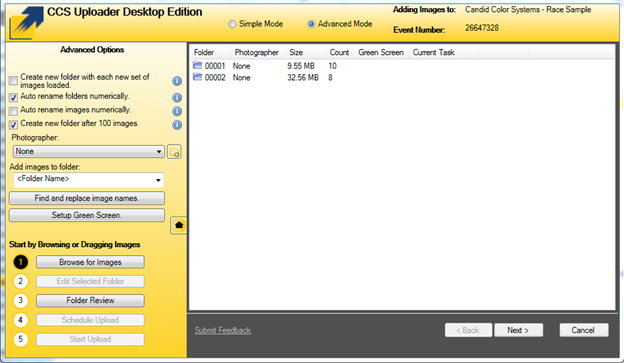Click count value 8 for folder 00002
This screenshot has height=363, width=624.
330,78
